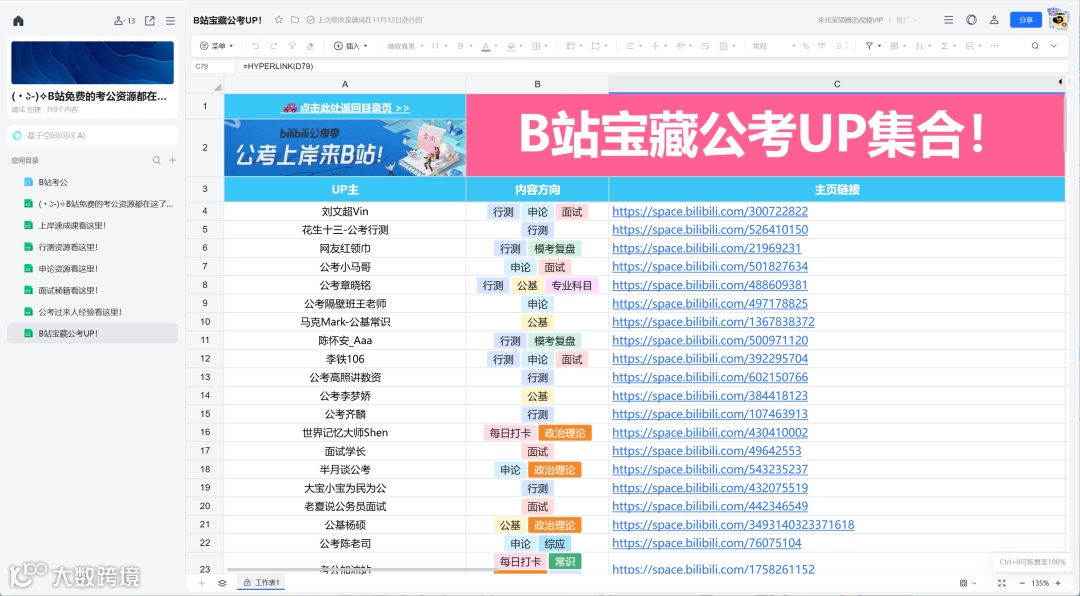The image size is (1080, 596).
Task: Open 半月谈公考 bilibili space link
Action: click(709, 469)
